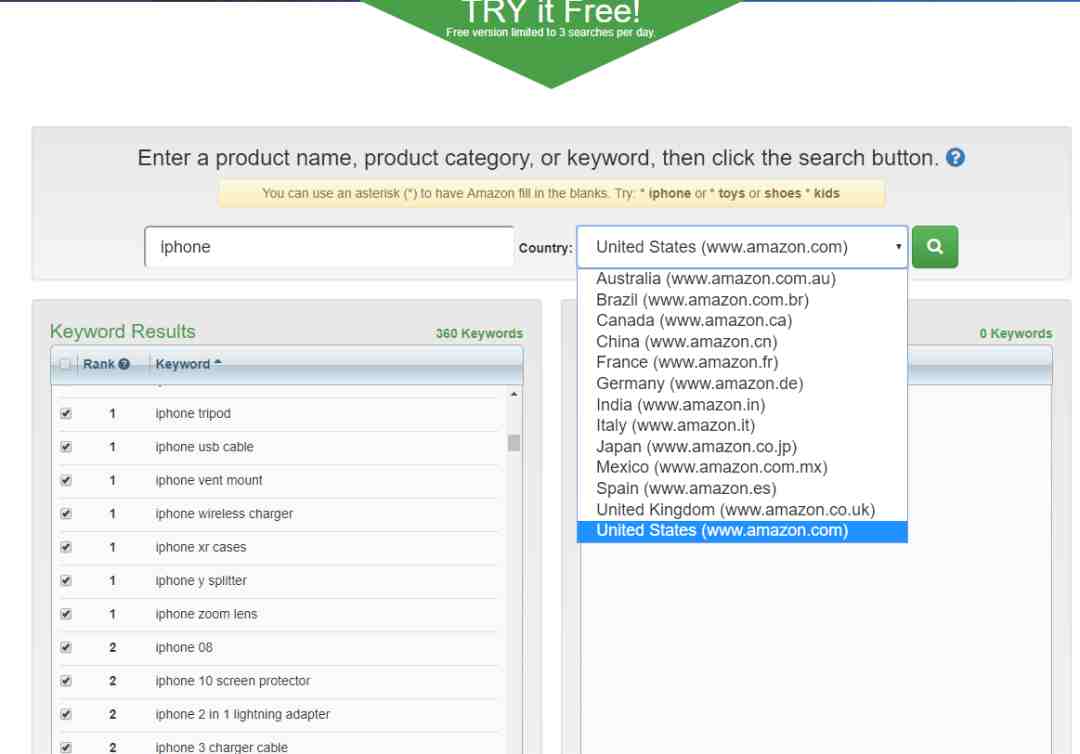
Task: Click the product search input field
Action: 329,247
